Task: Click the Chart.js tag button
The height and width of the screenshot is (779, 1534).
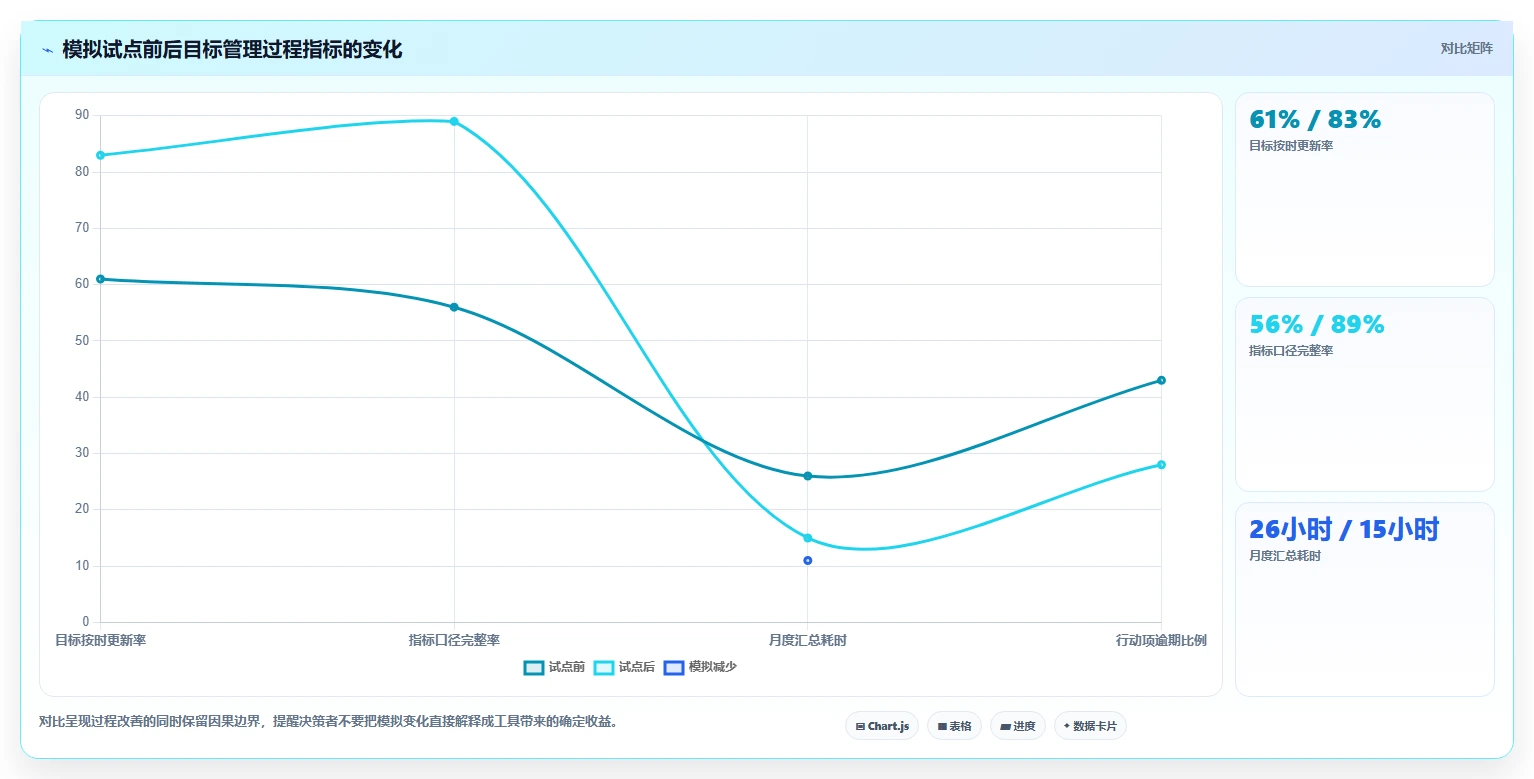Action: coord(882,726)
